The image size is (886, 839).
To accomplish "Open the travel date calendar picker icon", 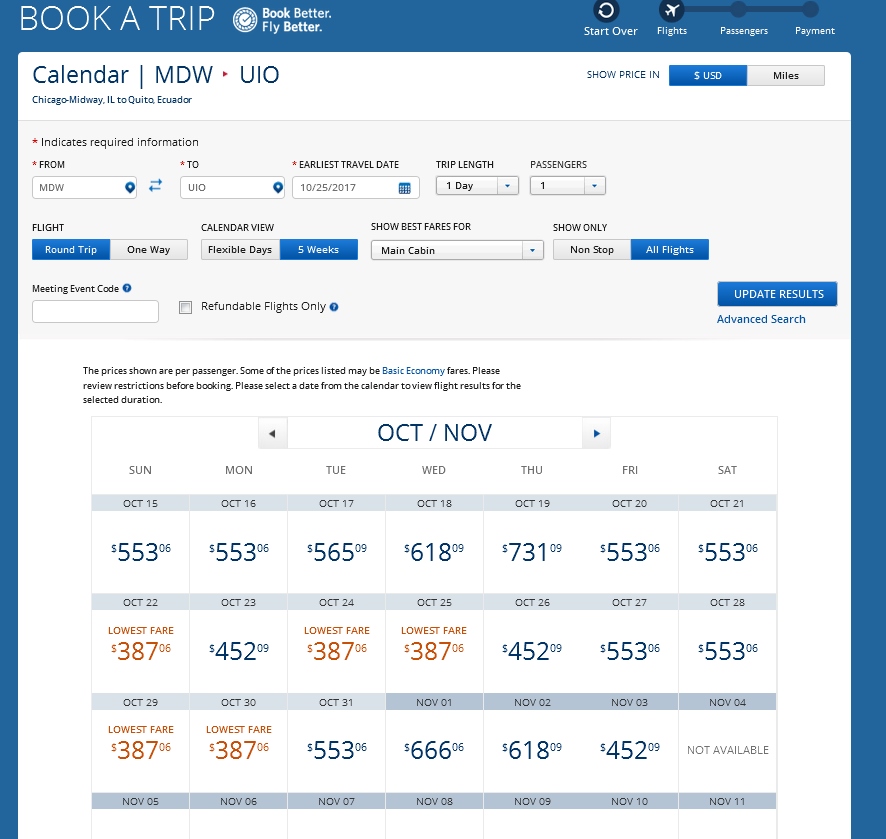I will [405, 188].
